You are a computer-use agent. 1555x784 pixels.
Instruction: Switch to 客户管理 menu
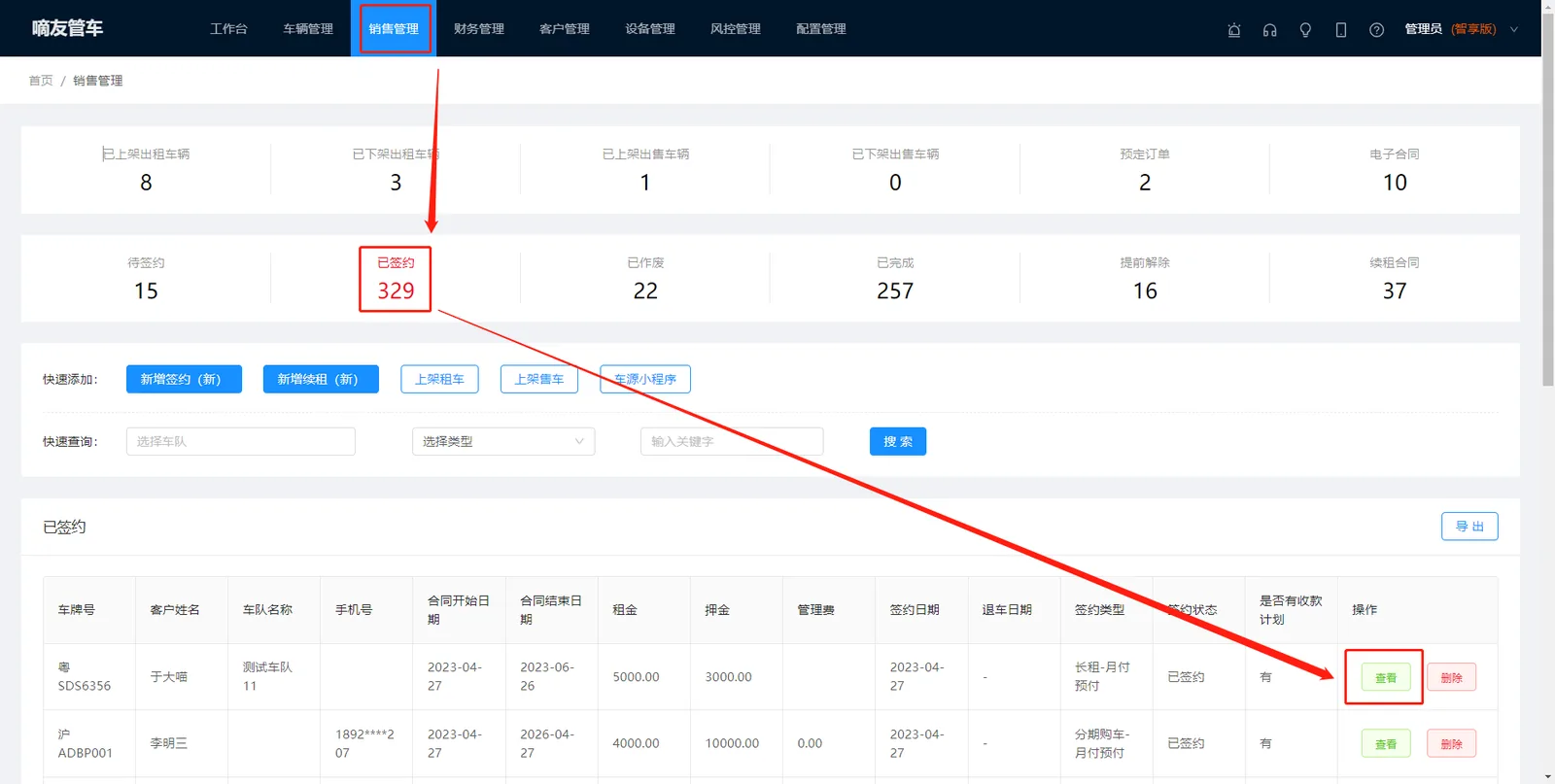[565, 29]
